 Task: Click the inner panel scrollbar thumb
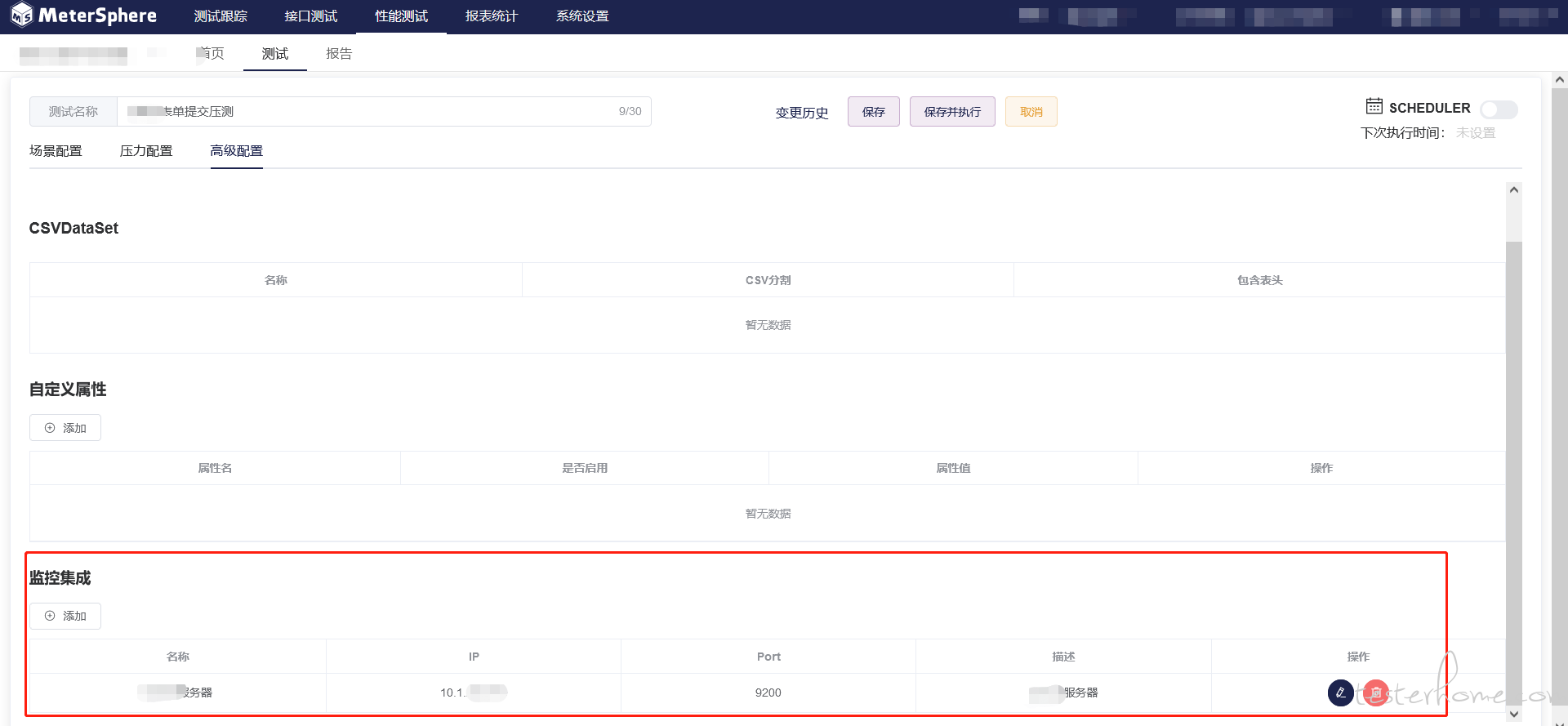pos(1514,472)
